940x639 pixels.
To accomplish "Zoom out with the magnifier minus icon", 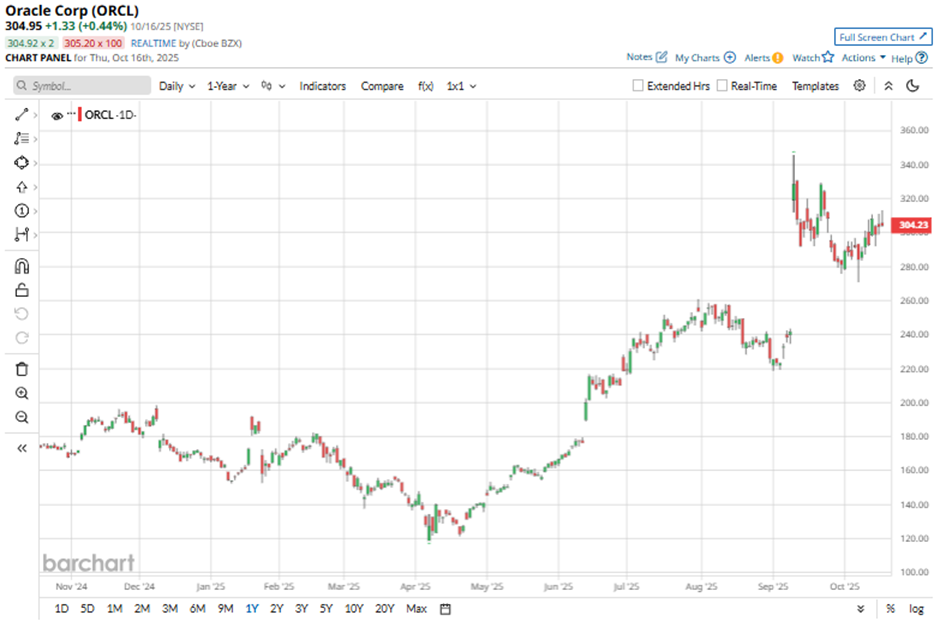I will 21,418.
